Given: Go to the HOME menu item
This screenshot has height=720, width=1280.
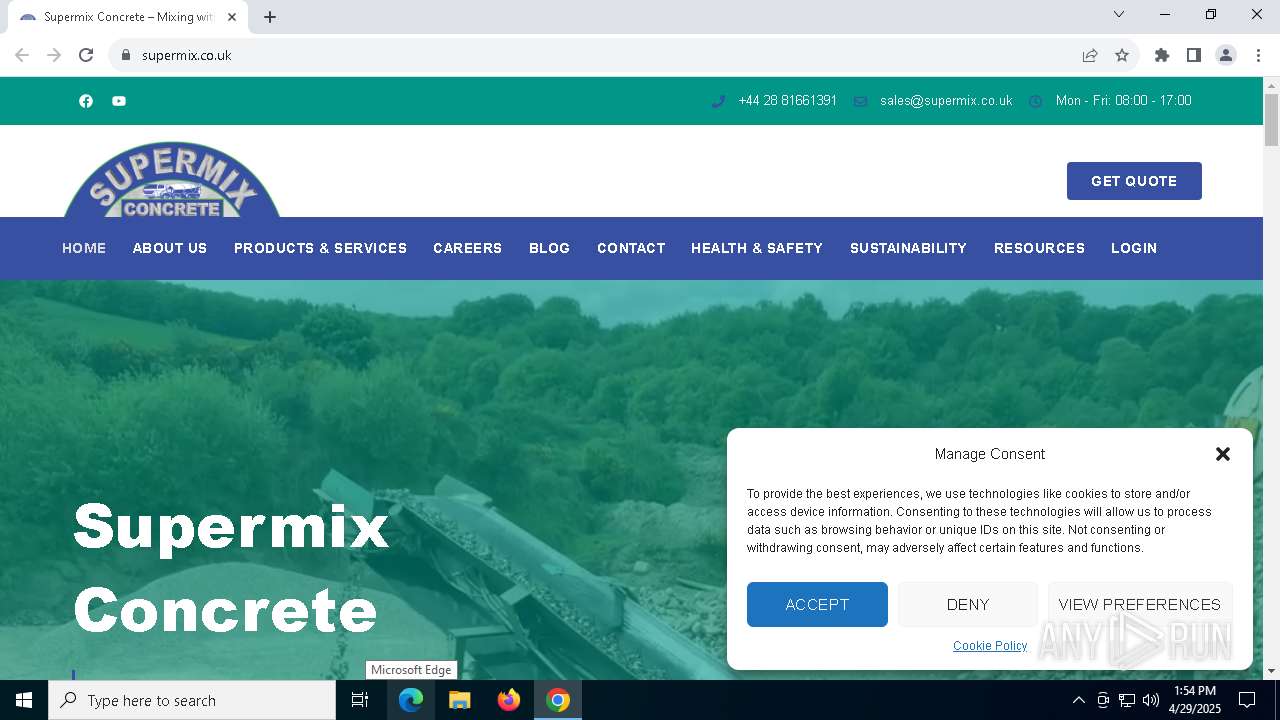Looking at the screenshot, I should [84, 248].
